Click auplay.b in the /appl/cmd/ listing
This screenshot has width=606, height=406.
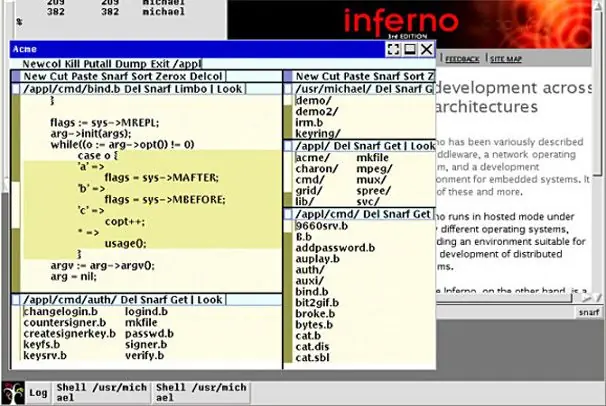(x=318, y=258)
